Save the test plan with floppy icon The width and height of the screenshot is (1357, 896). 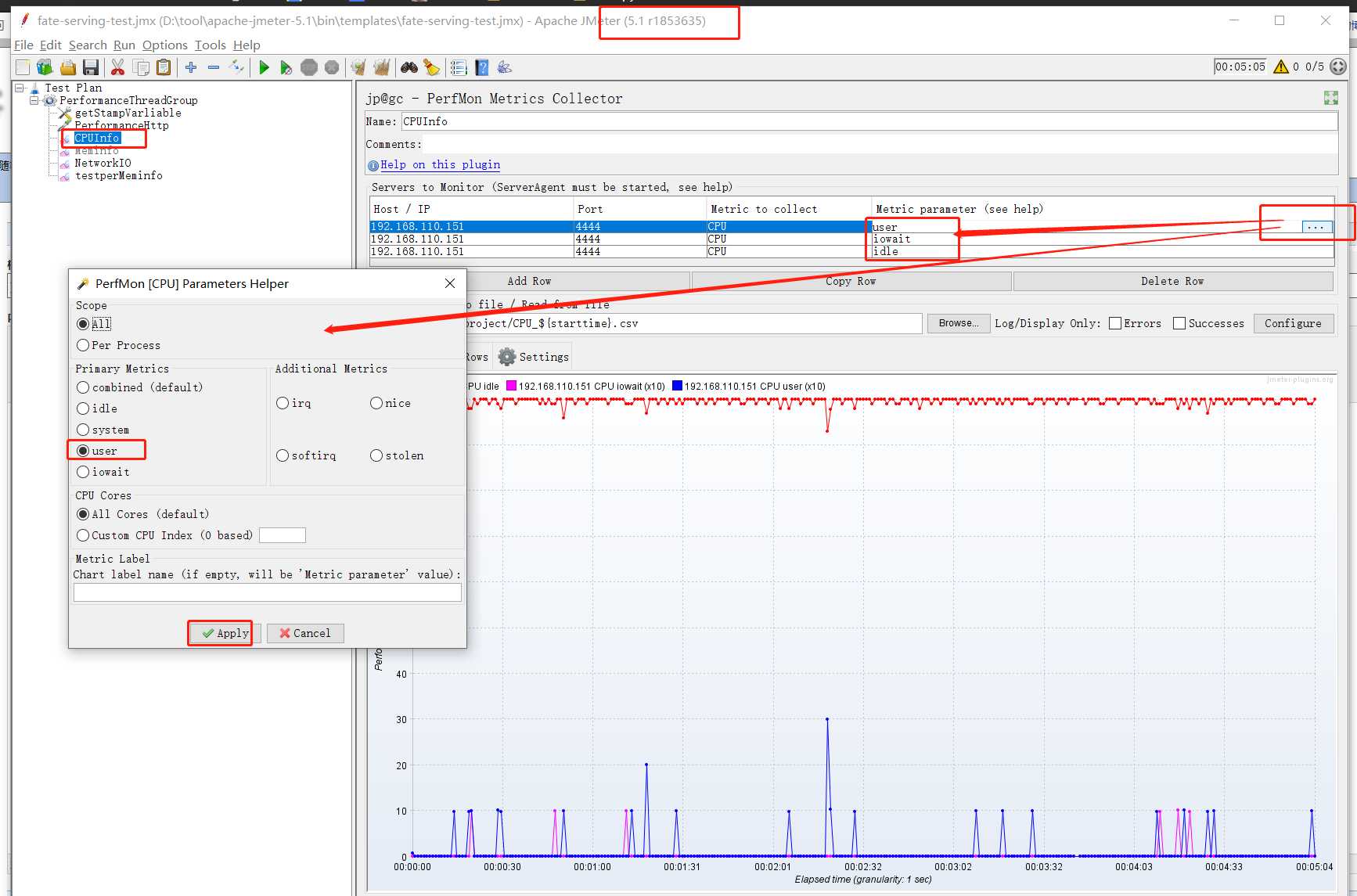(x=91, y=67)
